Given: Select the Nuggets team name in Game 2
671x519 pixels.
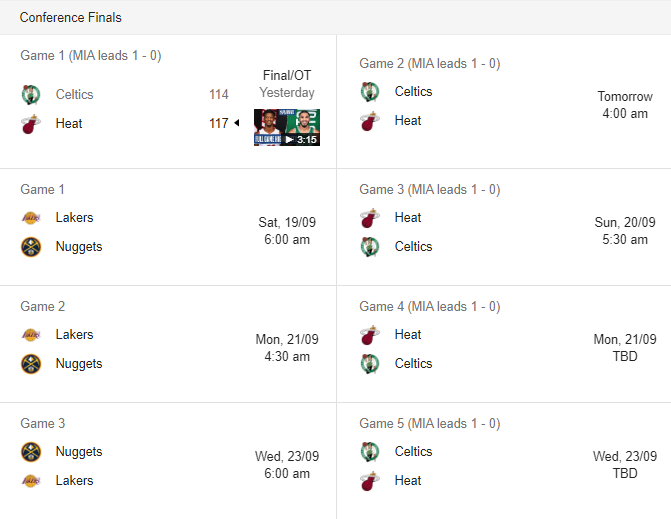Looking at the screenshot, I should click(x=79, y=364).
